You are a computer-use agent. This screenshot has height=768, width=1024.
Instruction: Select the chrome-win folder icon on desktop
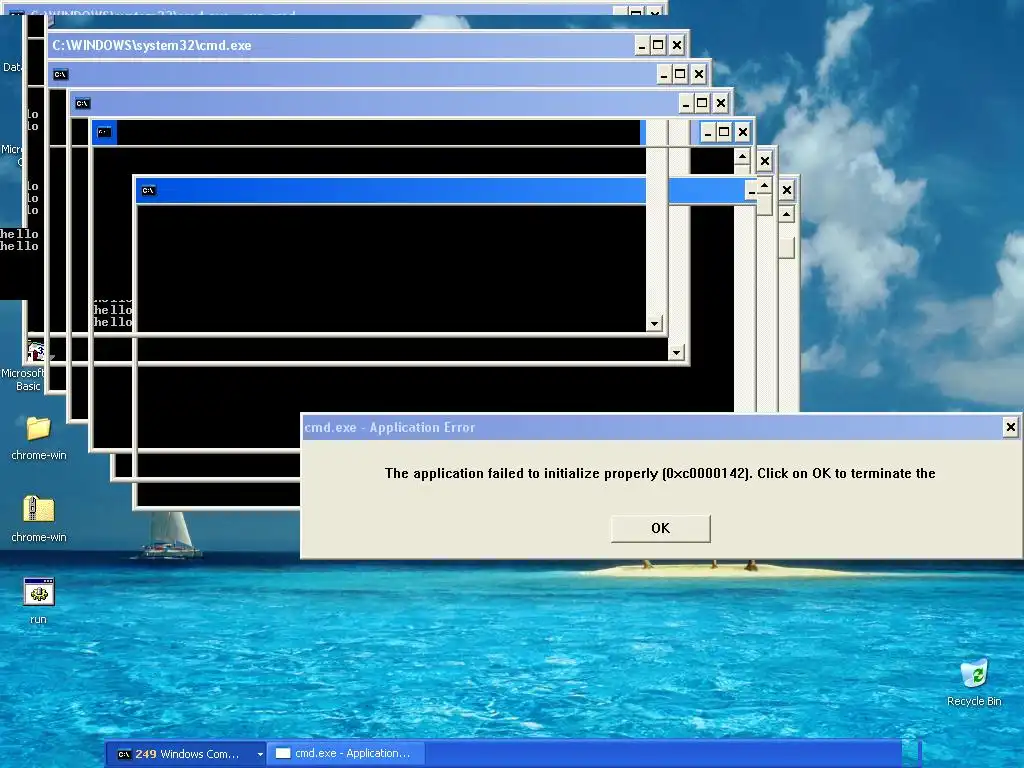point(39,429)
